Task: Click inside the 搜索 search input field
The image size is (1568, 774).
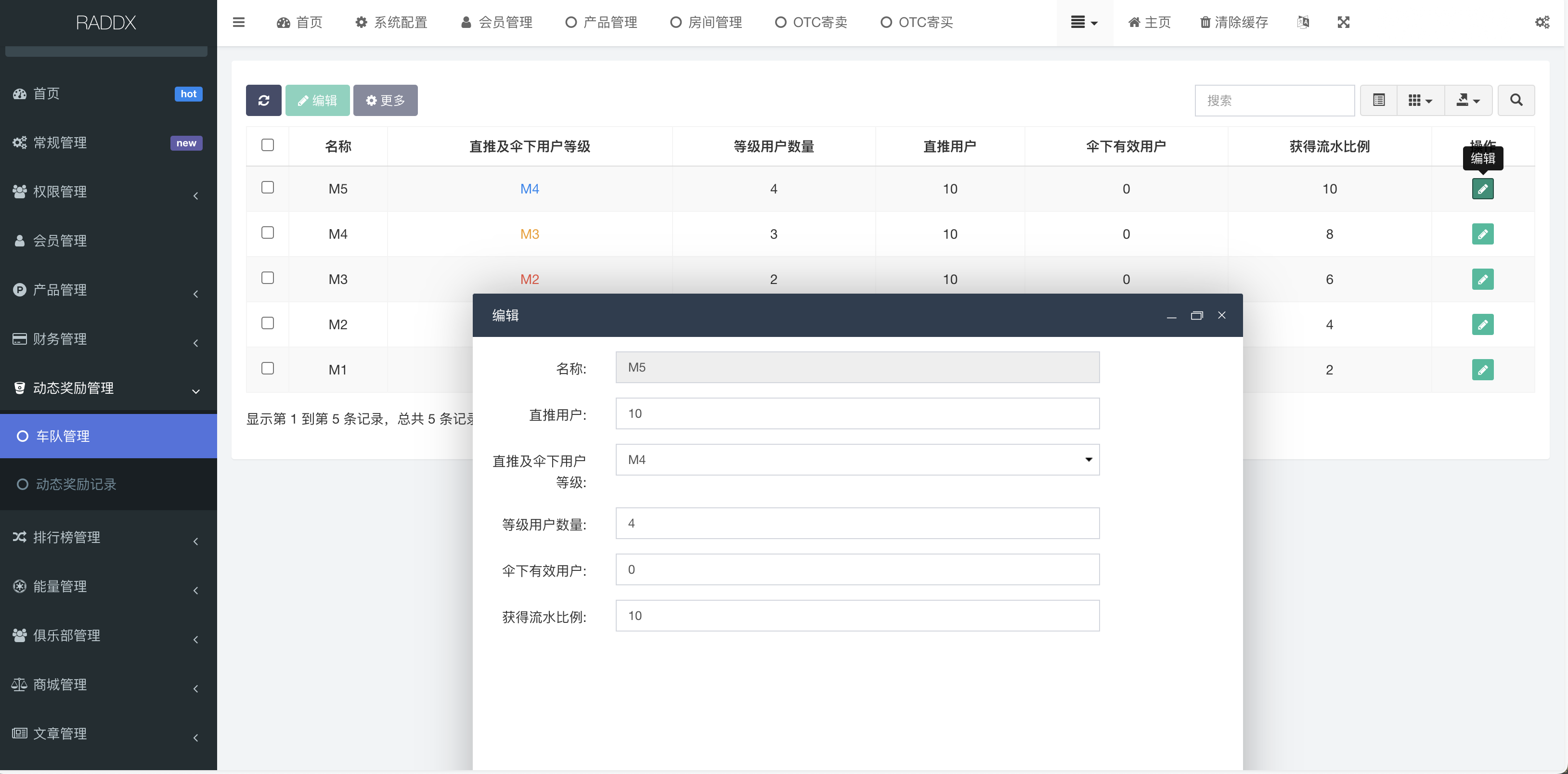Action: 1275,100
